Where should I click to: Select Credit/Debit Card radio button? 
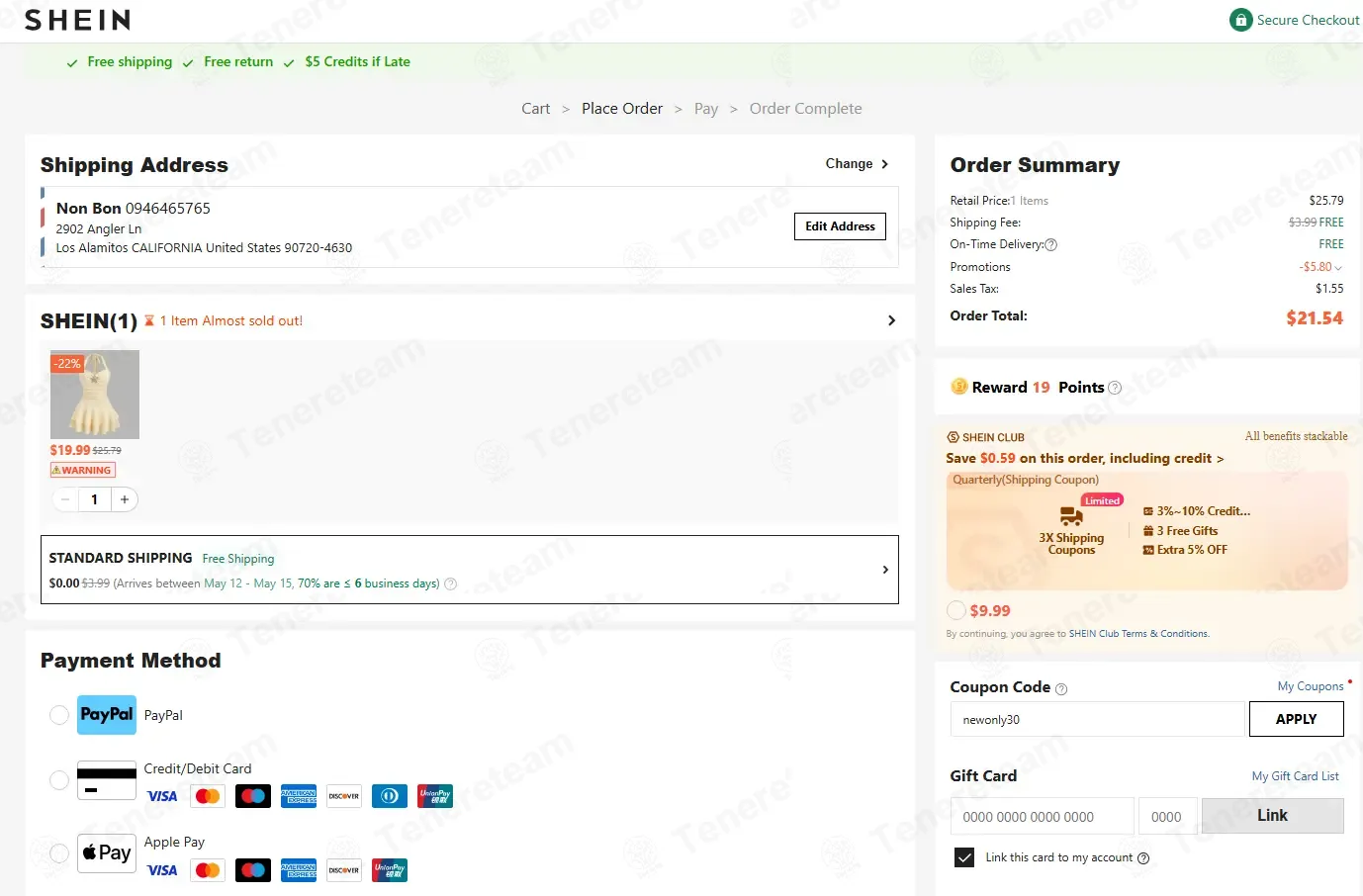point(59,780)
